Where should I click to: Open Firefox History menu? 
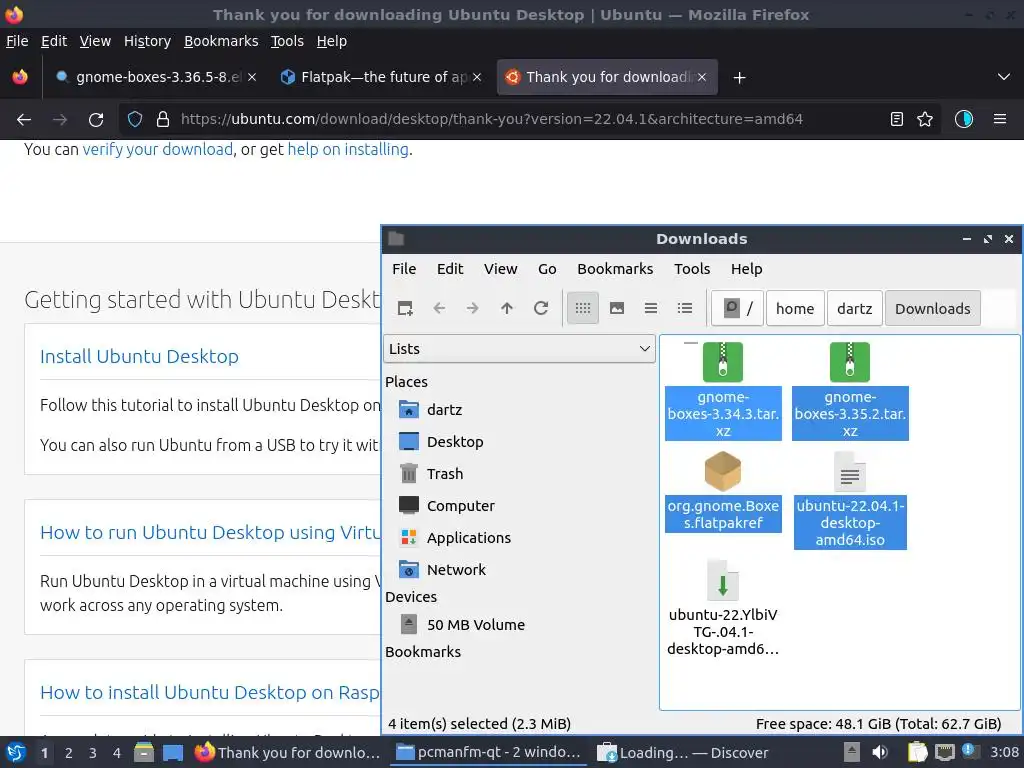click(147, 41)
